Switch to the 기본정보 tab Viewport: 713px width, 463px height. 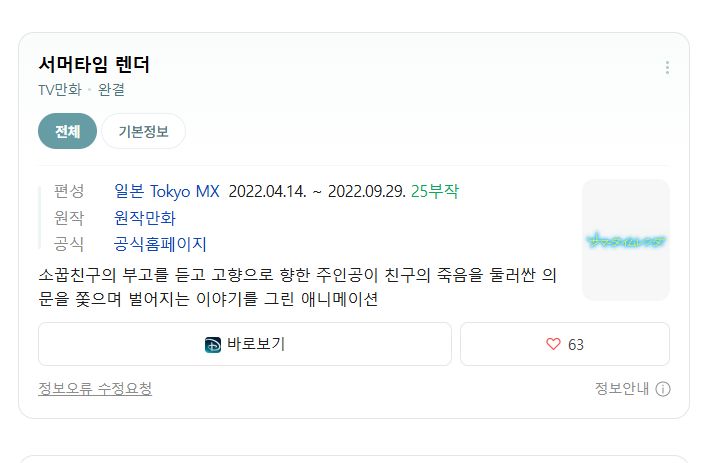point(143,131)
